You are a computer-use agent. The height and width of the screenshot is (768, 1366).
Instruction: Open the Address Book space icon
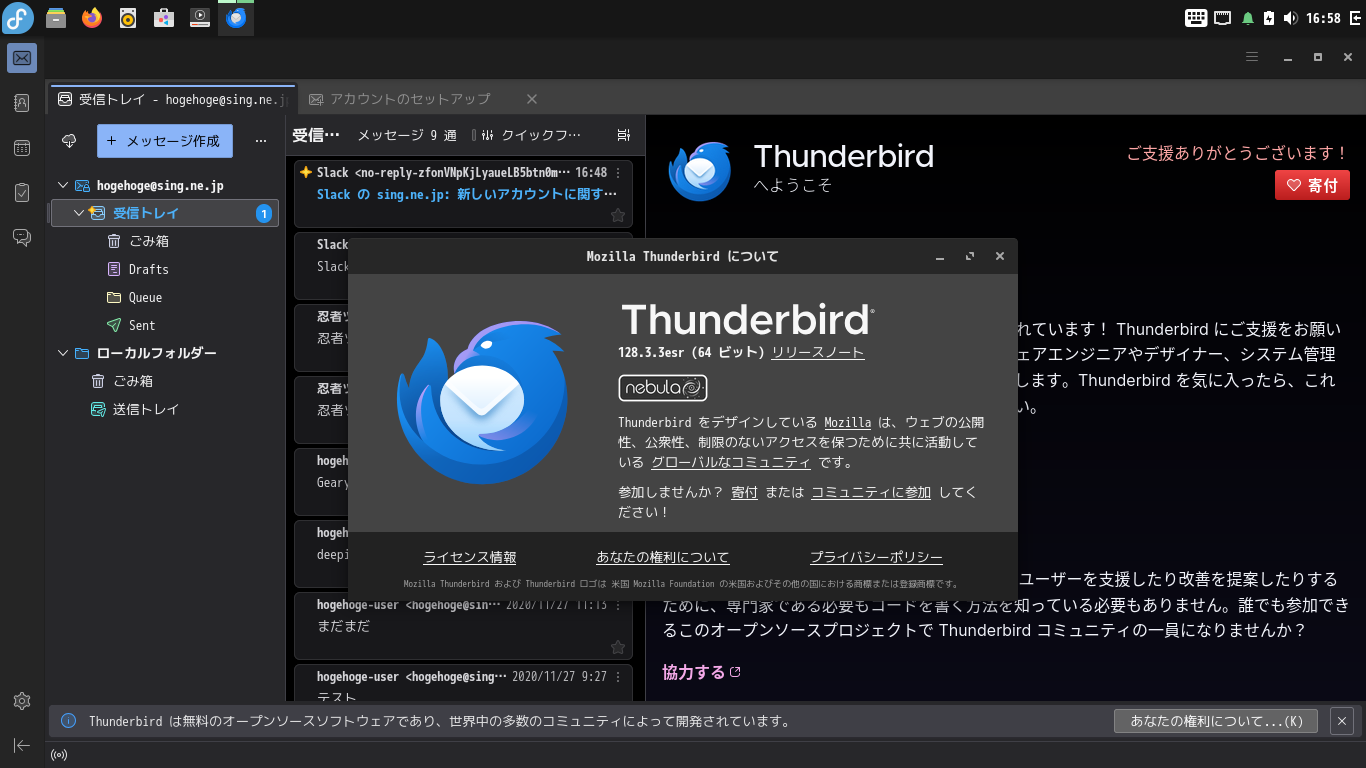pyautogui.click(x=22, y=103)
